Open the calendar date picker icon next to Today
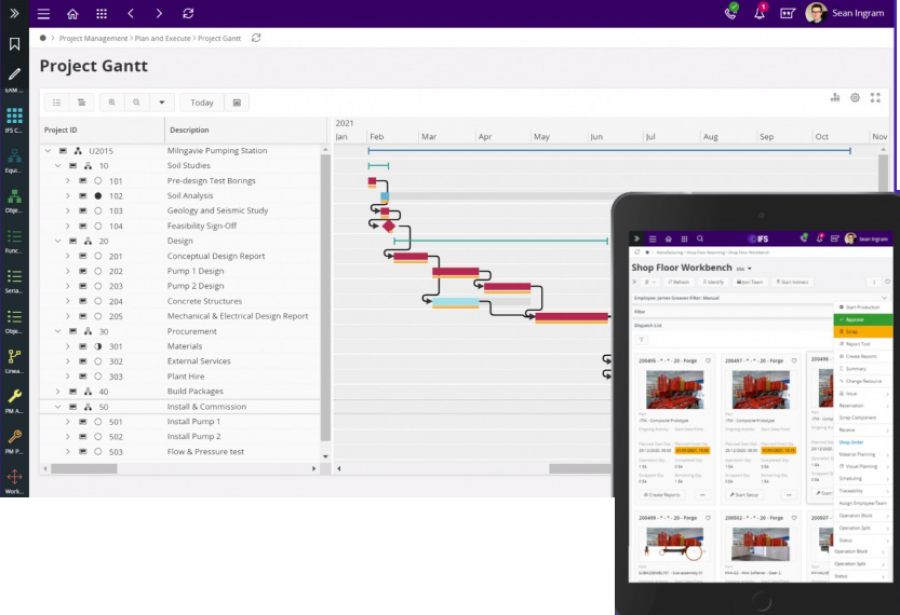 click(x=236, y=102)
